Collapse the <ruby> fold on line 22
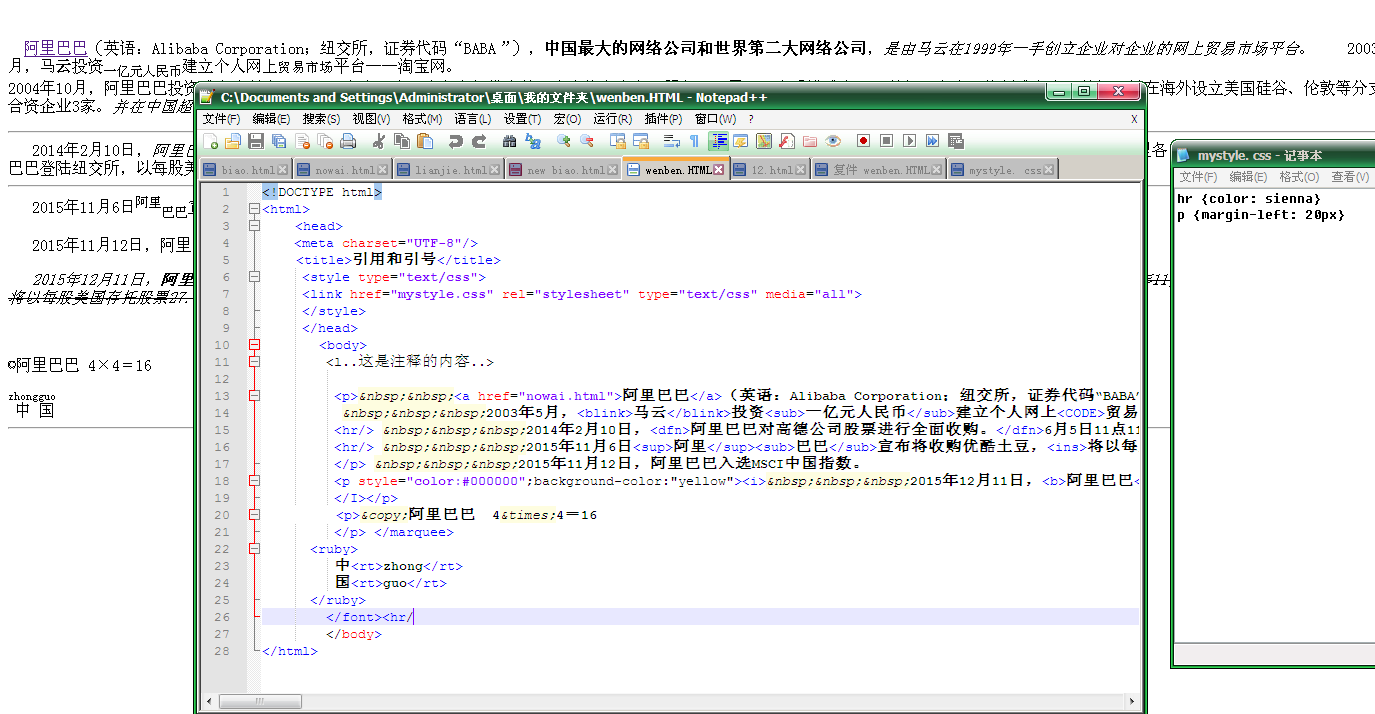 pos(254,549)
